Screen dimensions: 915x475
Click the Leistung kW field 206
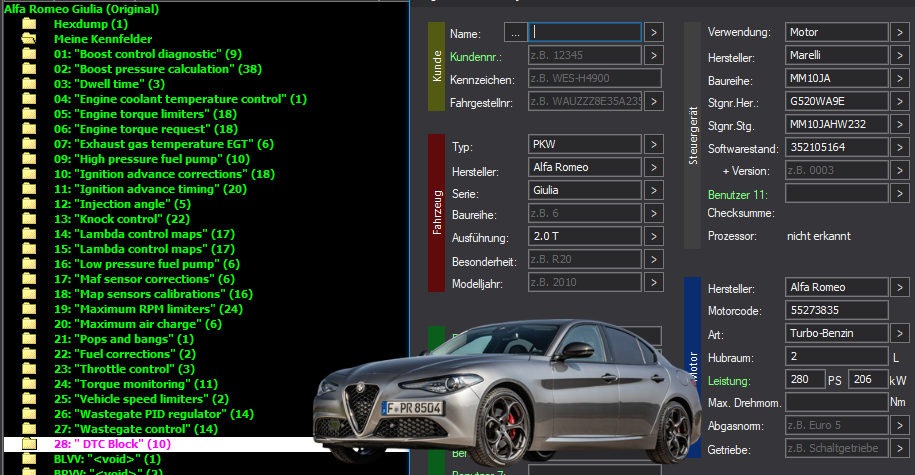click(x=868, y=379)
